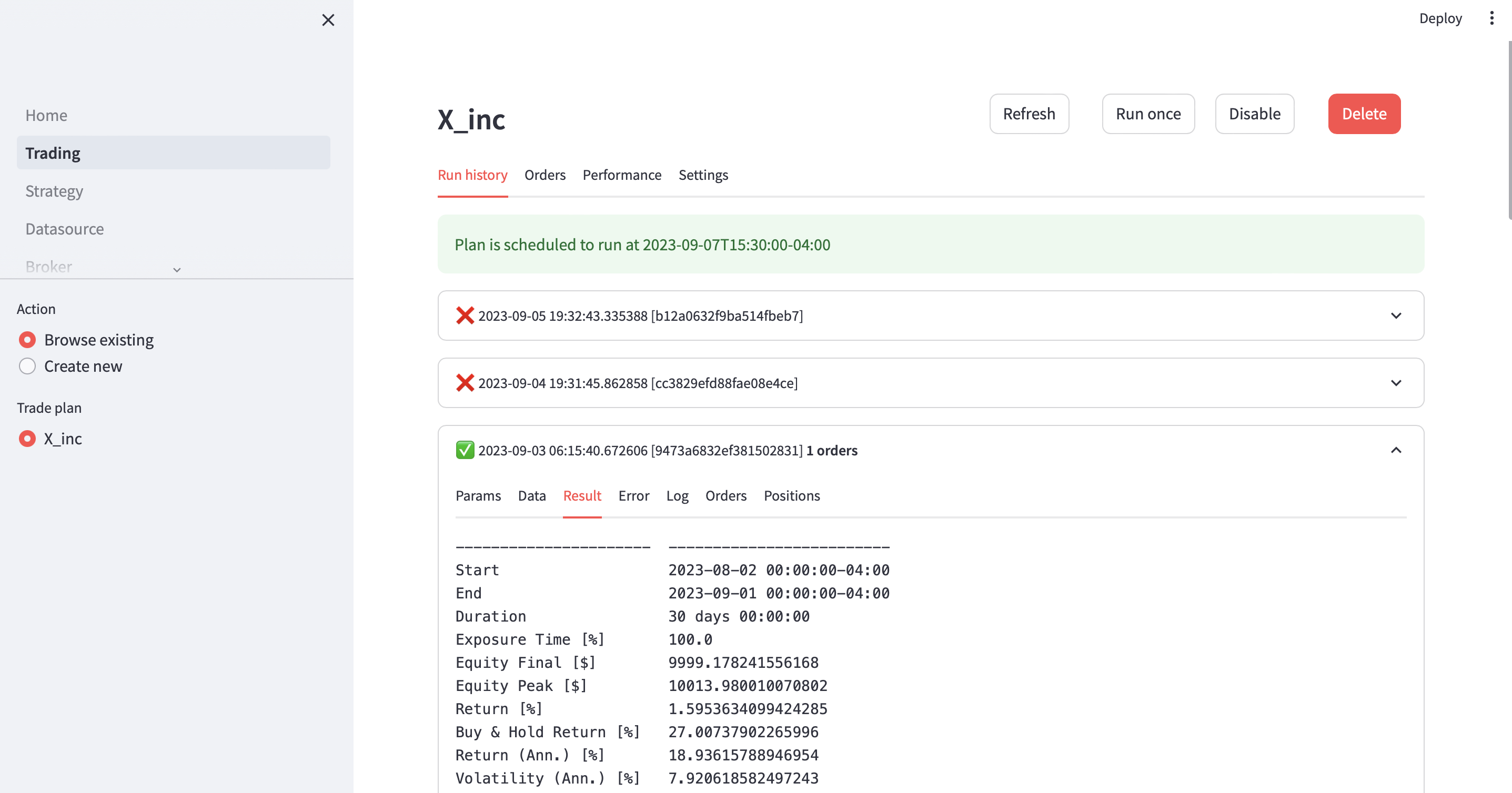Screen dimensions: 1512x793
Task: Close the sidebar with the X icon
Action: [328, 20]
